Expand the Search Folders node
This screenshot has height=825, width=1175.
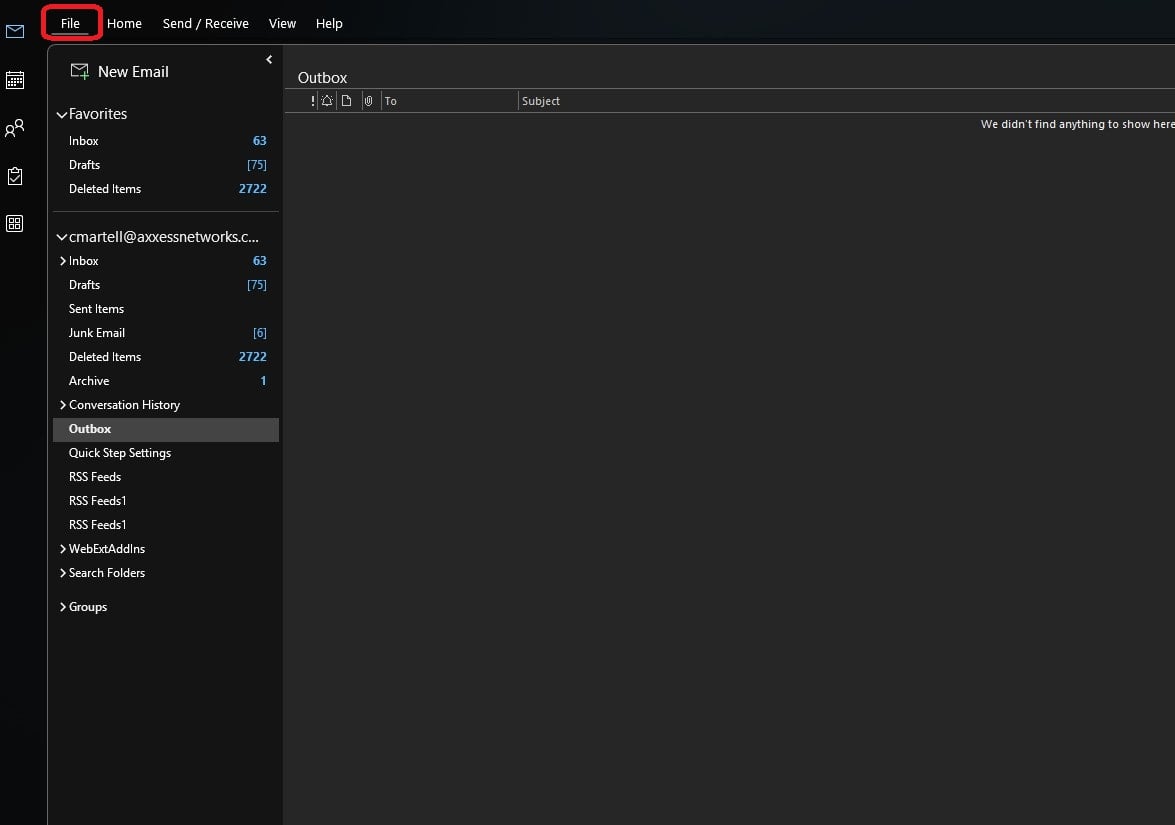coord(63,573)
